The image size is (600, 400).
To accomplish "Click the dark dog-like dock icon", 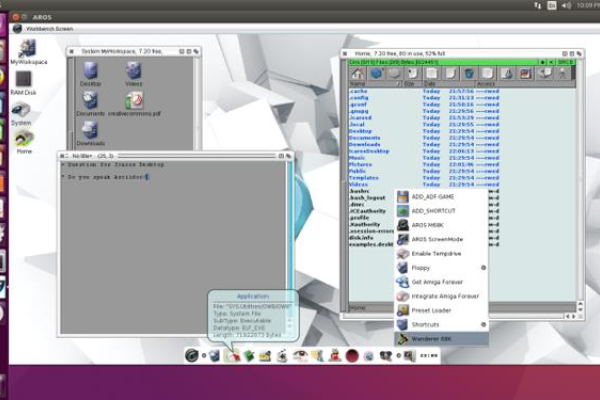I will pos(385,356).
